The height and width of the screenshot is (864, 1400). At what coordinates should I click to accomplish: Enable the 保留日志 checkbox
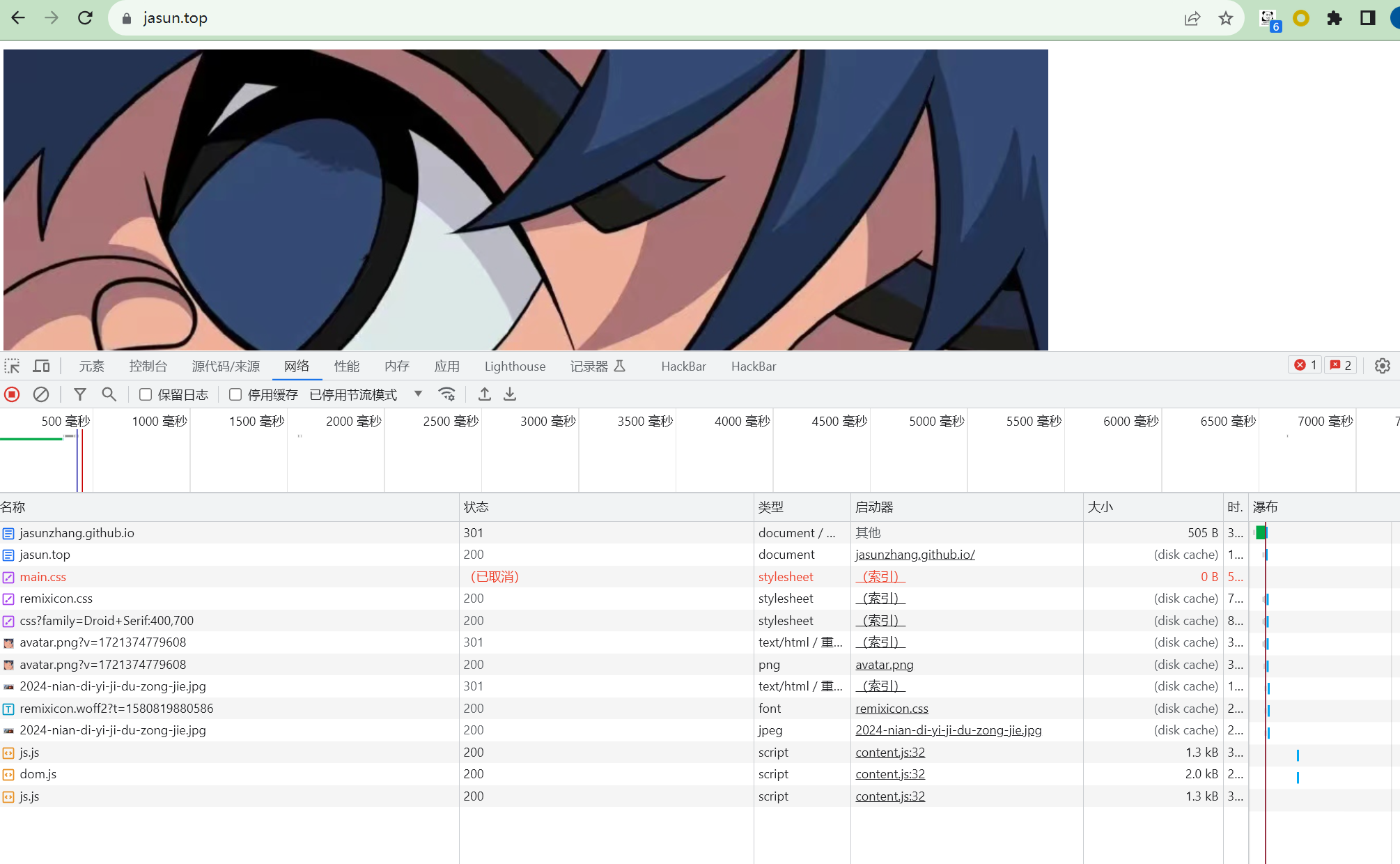pos(146,394)
